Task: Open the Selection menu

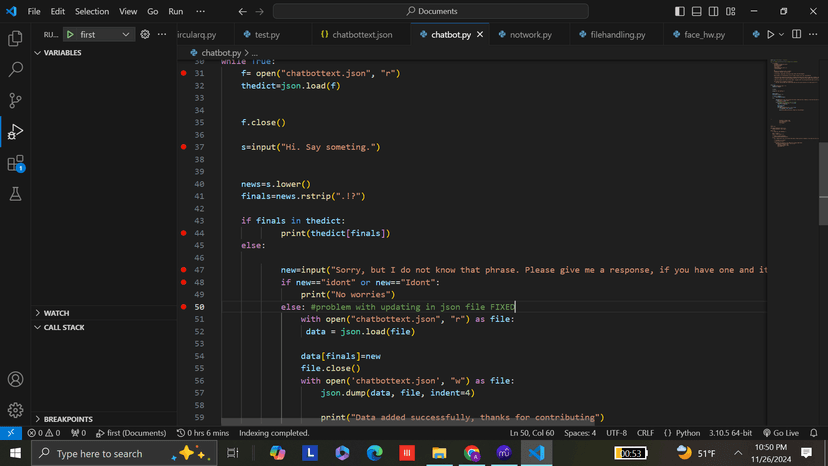Action: click(x=92, y=12)
